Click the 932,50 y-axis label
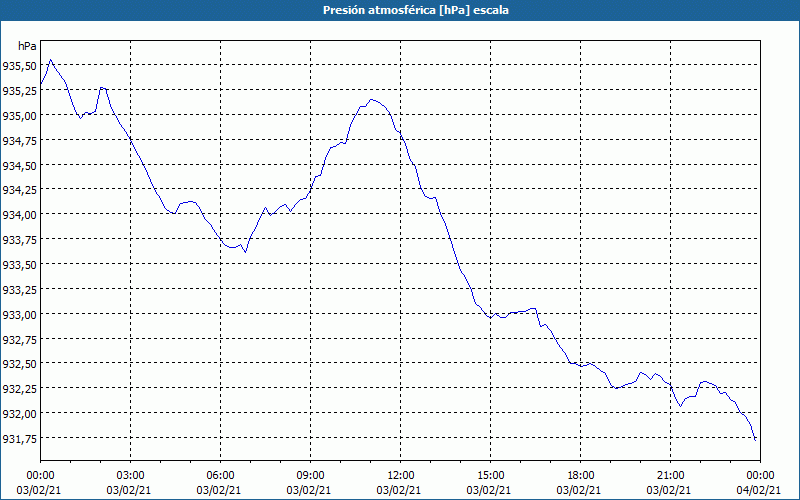The image size is (800, 500). pyautogui.click(x=19, y=364)
